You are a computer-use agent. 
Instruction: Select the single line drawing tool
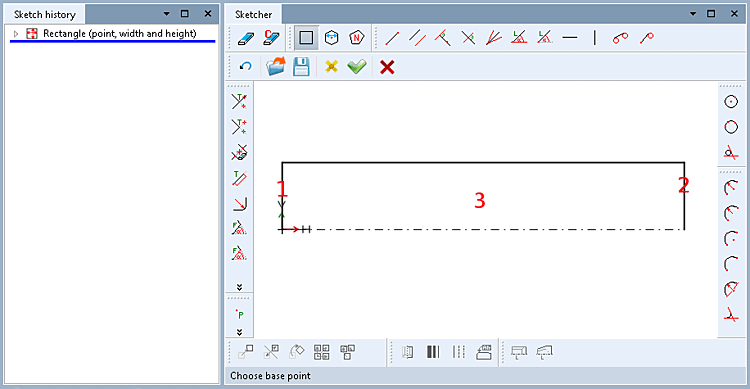pyautogui.click(x=392, y=38)
